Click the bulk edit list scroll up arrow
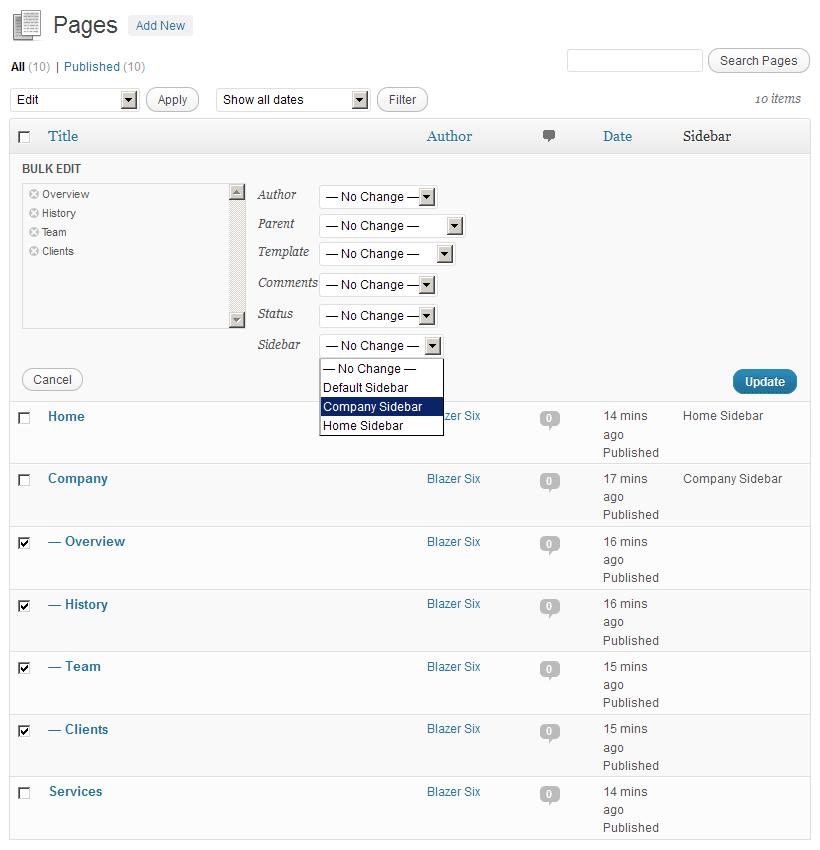The width and height of the screenshot is (820, 850). tap(237, 192)
